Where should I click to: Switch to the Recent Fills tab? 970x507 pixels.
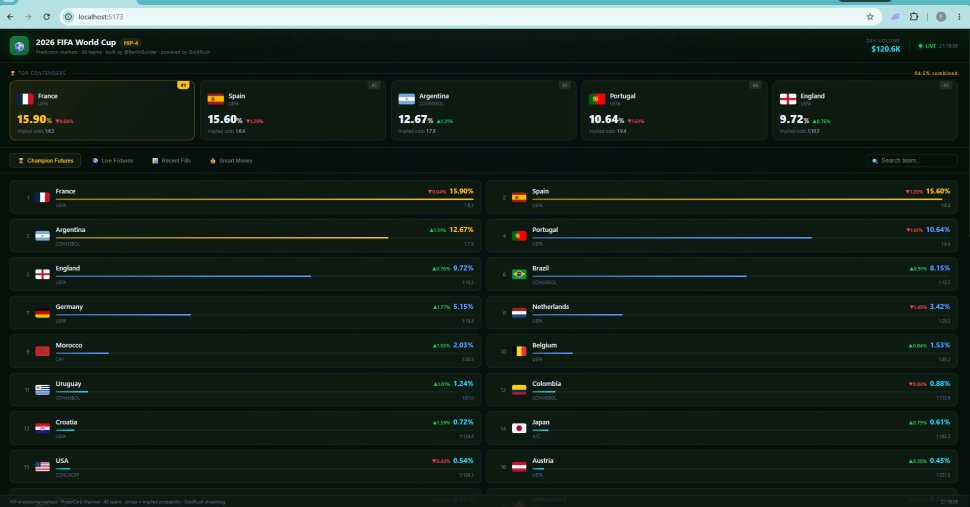[171, 161]
